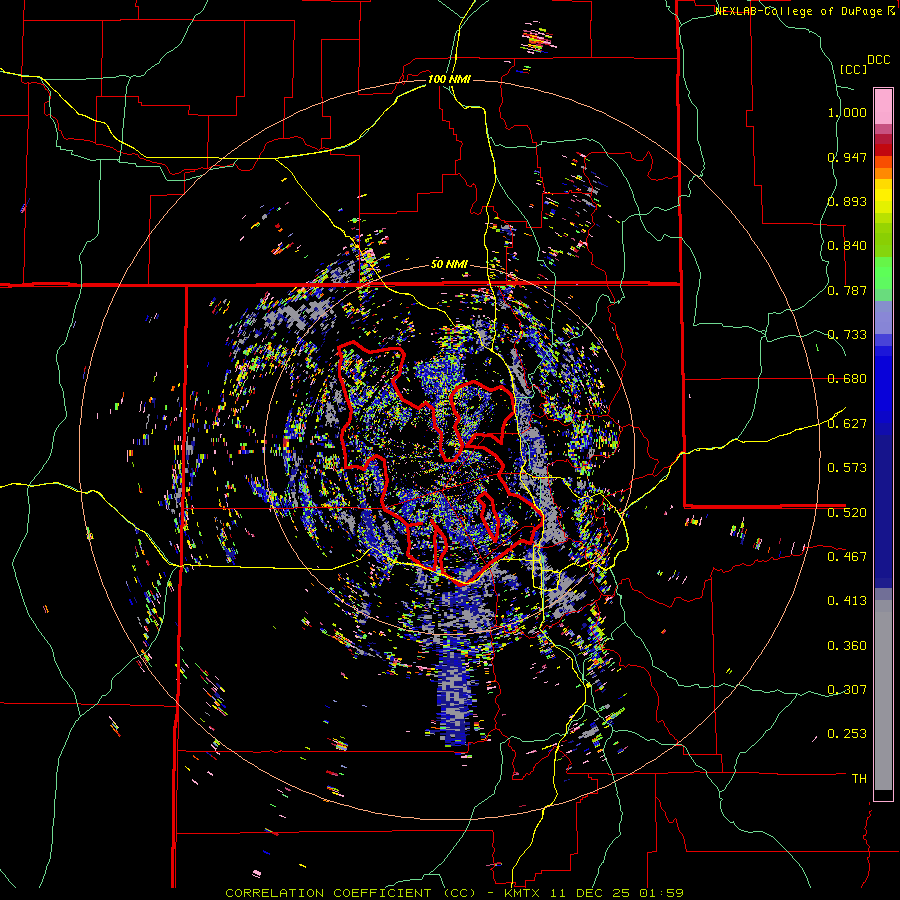Select the 0.840 scale value

[x=847, y=246]
